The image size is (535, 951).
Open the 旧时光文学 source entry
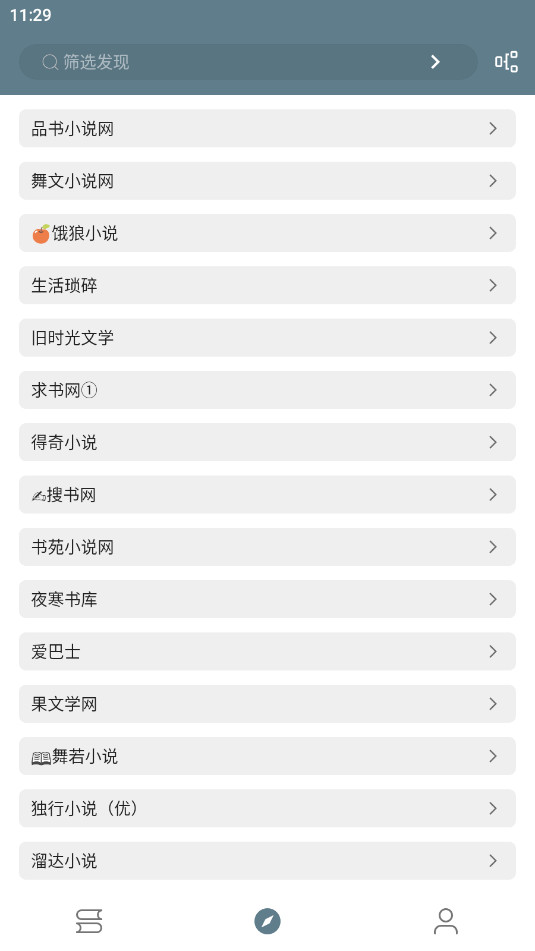[268, 338]
